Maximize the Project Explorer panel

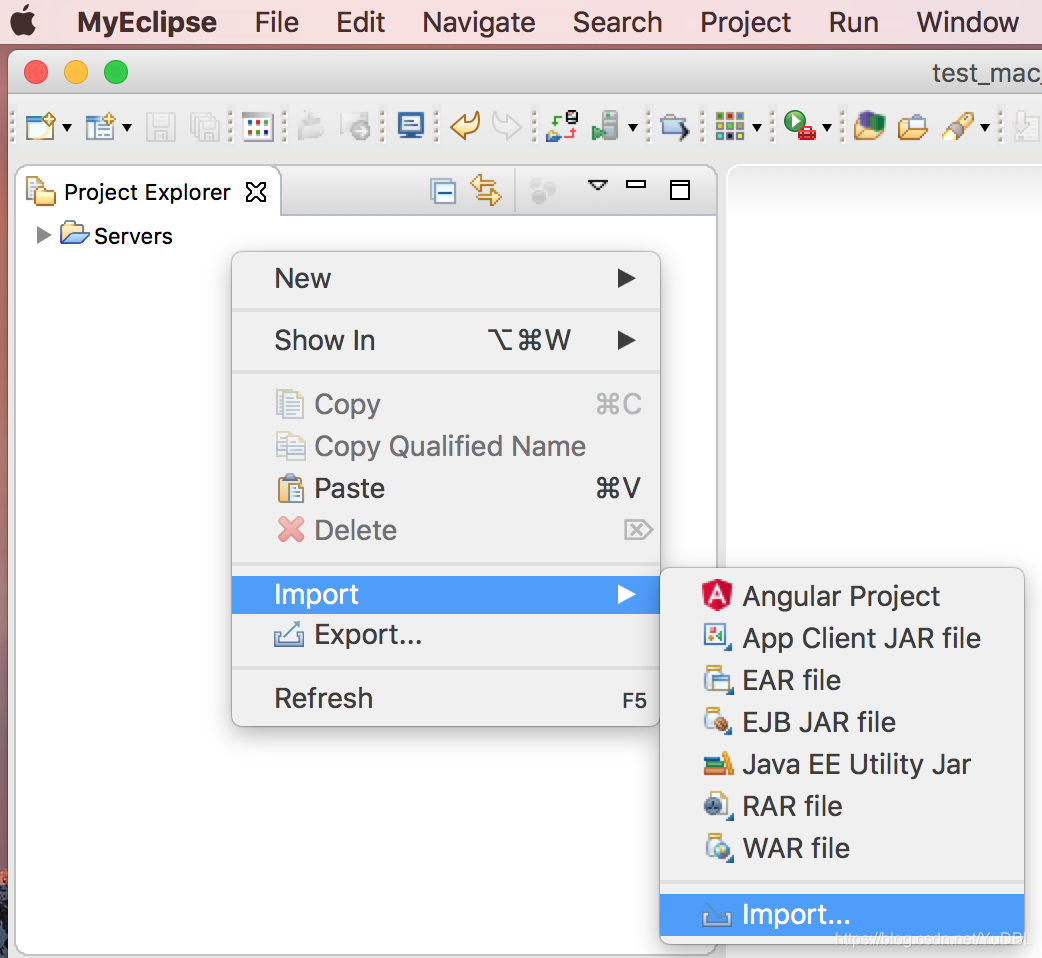pyautogui.click(x=680, y=189)
